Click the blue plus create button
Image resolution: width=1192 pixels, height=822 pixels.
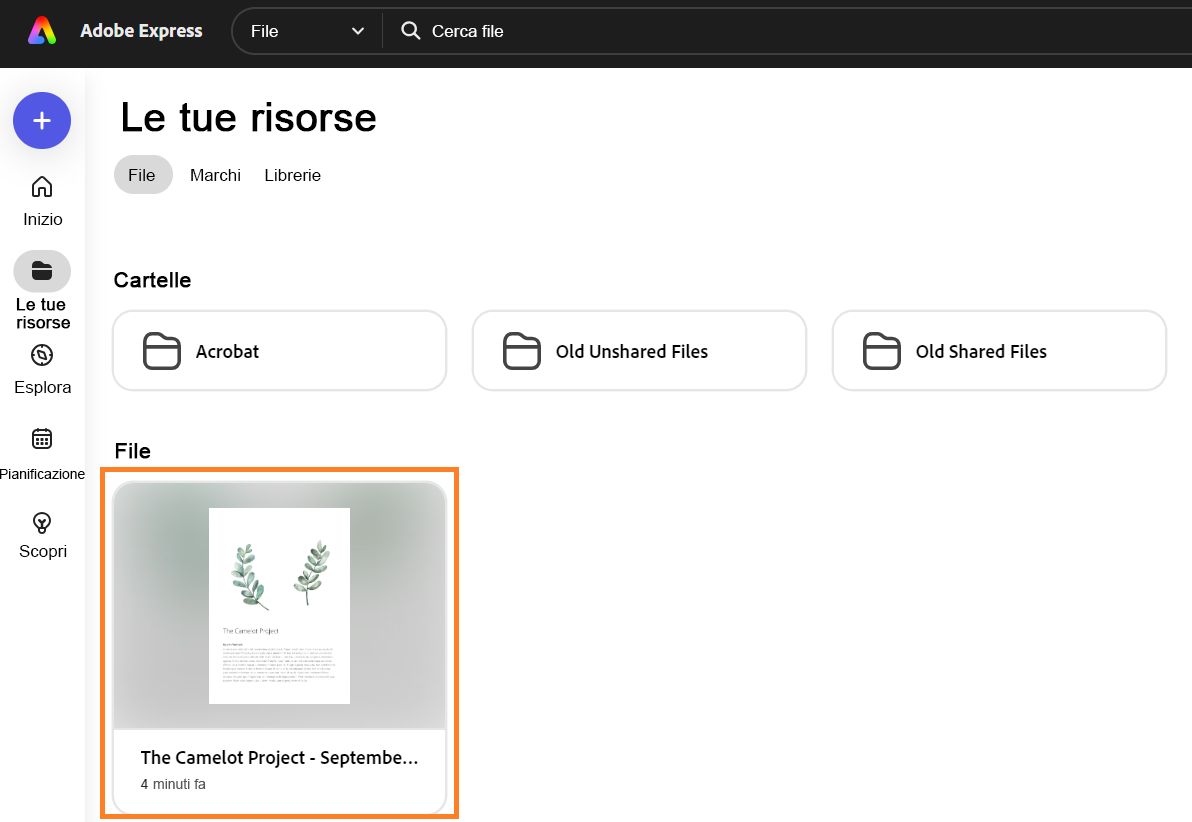point(42,120)
